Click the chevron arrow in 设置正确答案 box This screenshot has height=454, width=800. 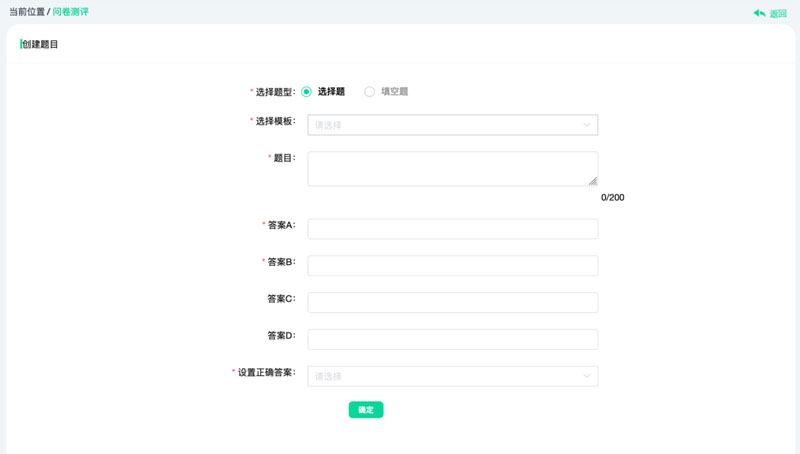pyautogui.click(x=587, y=376)
